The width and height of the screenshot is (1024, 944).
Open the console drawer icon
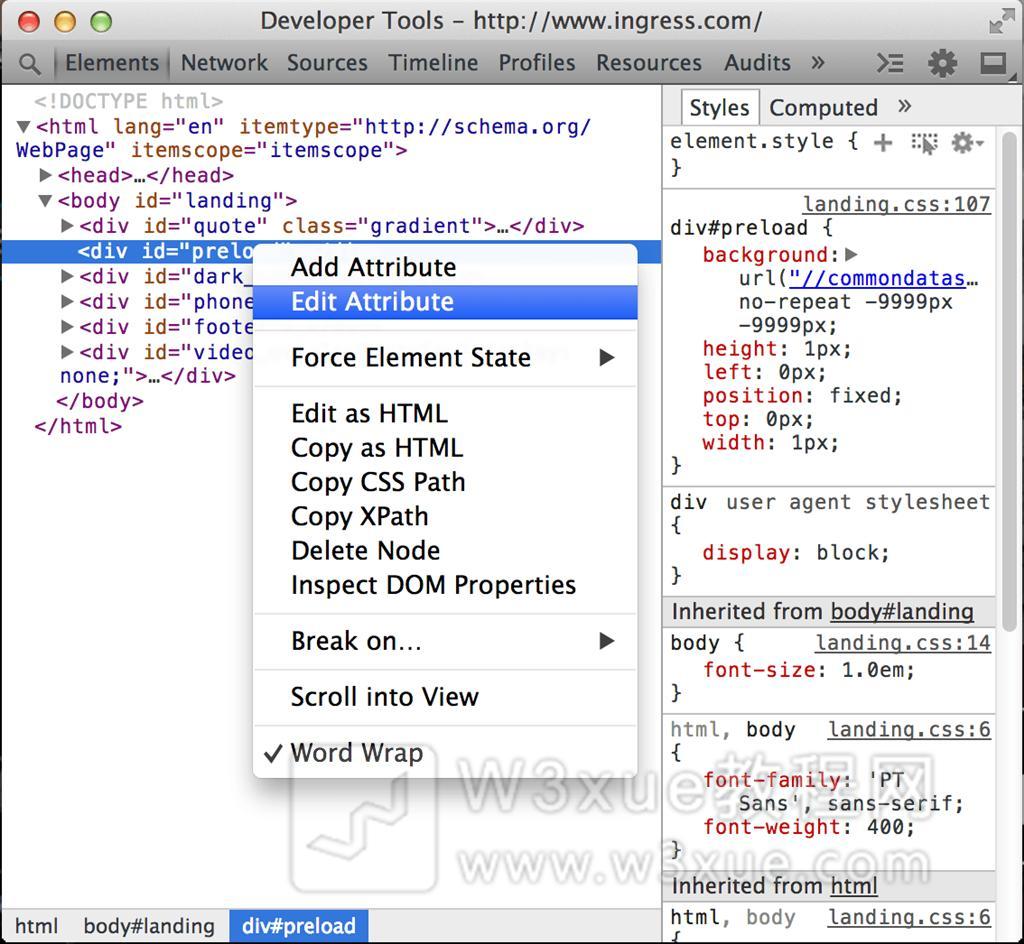click(x=889, y=63)
